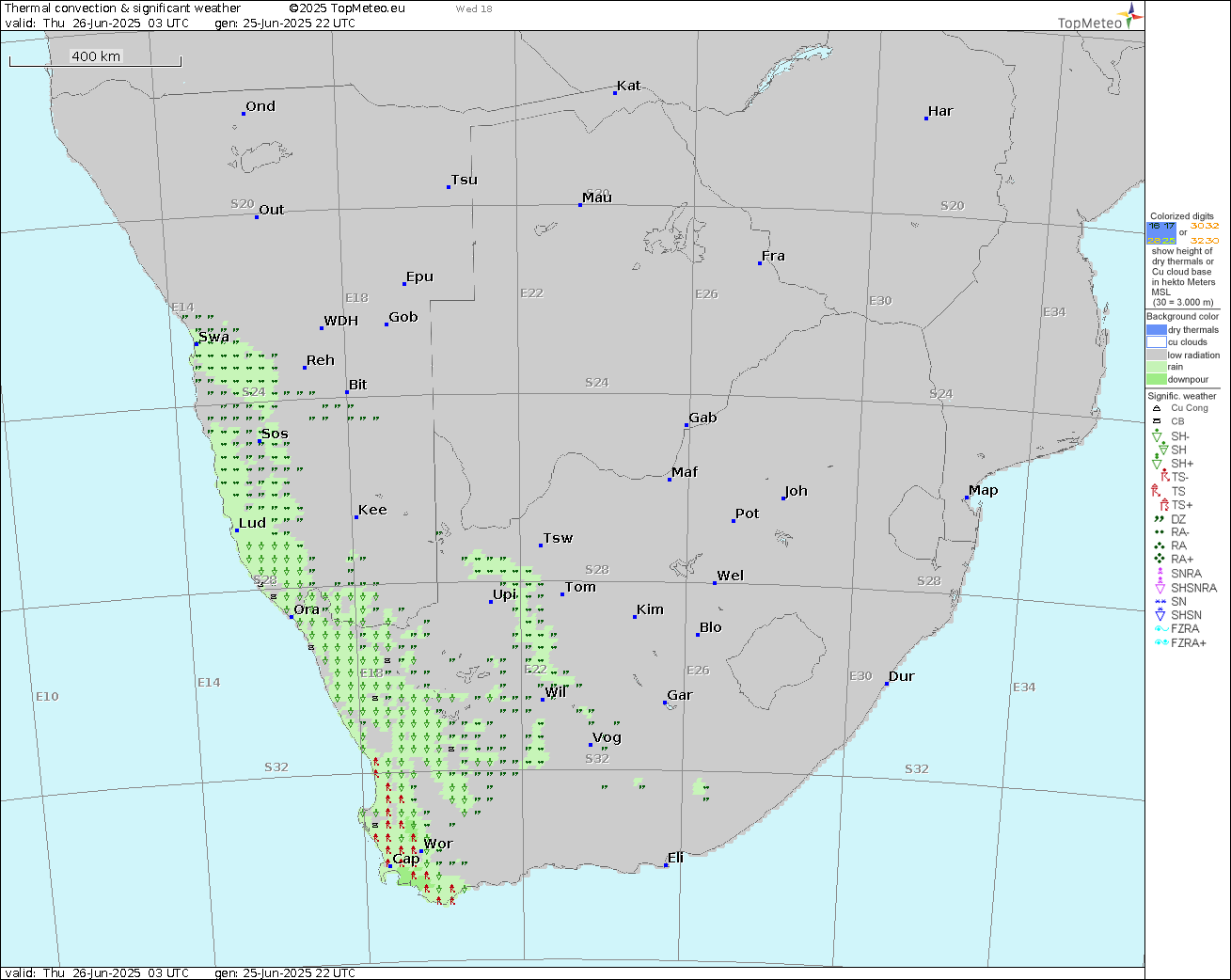Click the RA+ heavy rain symbol
Screen dimensions: 1231x980
(1160, 559)
